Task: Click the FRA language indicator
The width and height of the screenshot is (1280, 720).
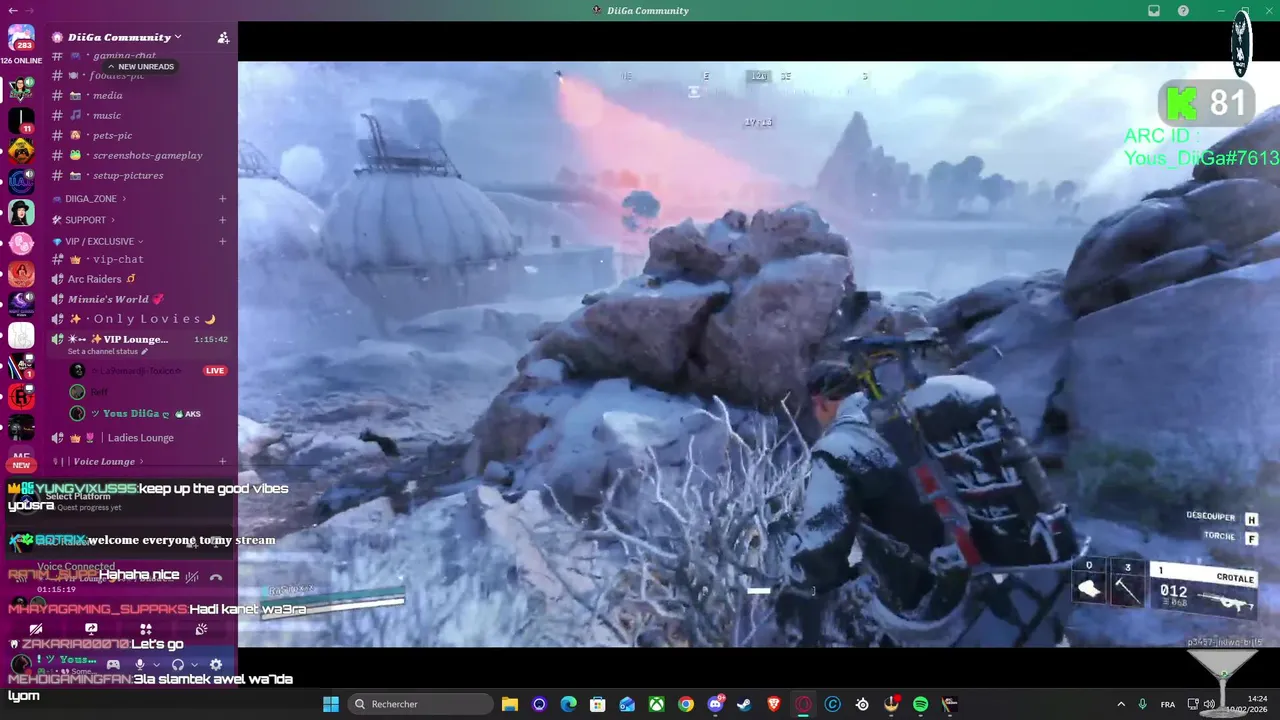Action: (x=1168, y=704)
